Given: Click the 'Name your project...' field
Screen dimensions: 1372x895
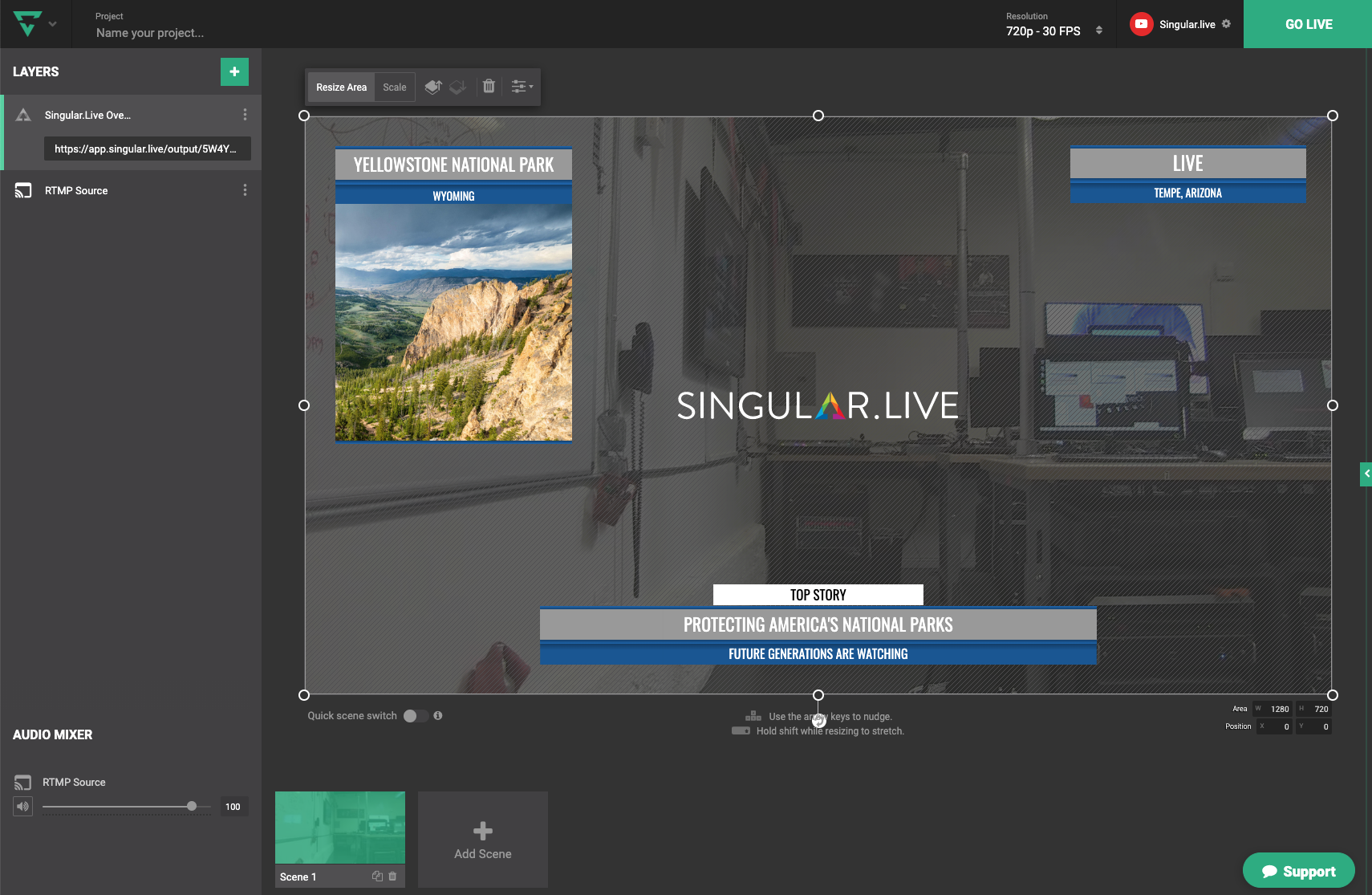Looking at the screenshot, I should (150, 33).
